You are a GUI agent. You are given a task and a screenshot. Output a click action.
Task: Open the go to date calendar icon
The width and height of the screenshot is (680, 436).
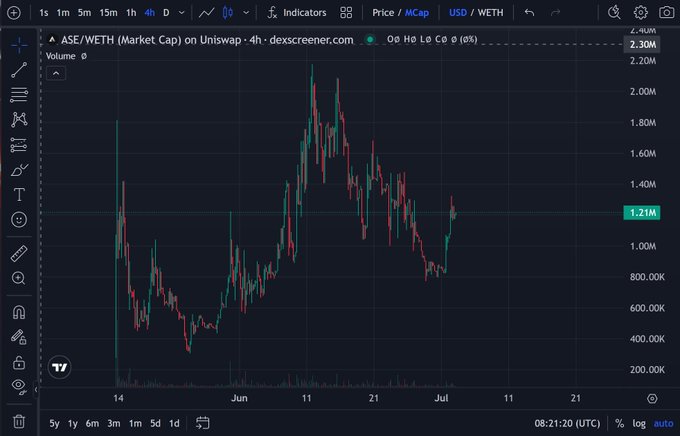pyautogui.click(x=203, y=423)
